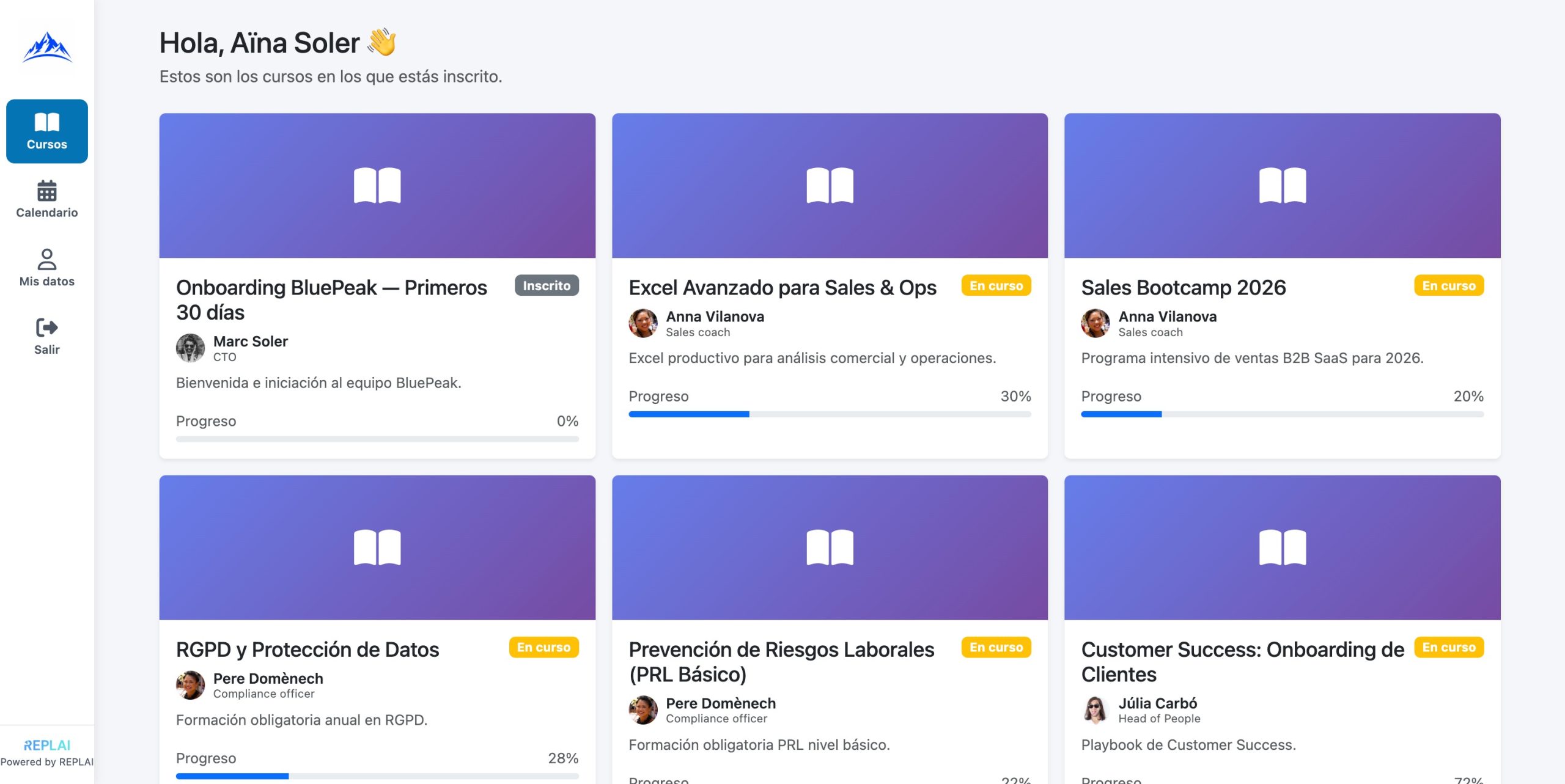Viewport: 1565px width, 784px height.
Task: Click Marc Soler's avatar photo
Action: click(191, 348)
